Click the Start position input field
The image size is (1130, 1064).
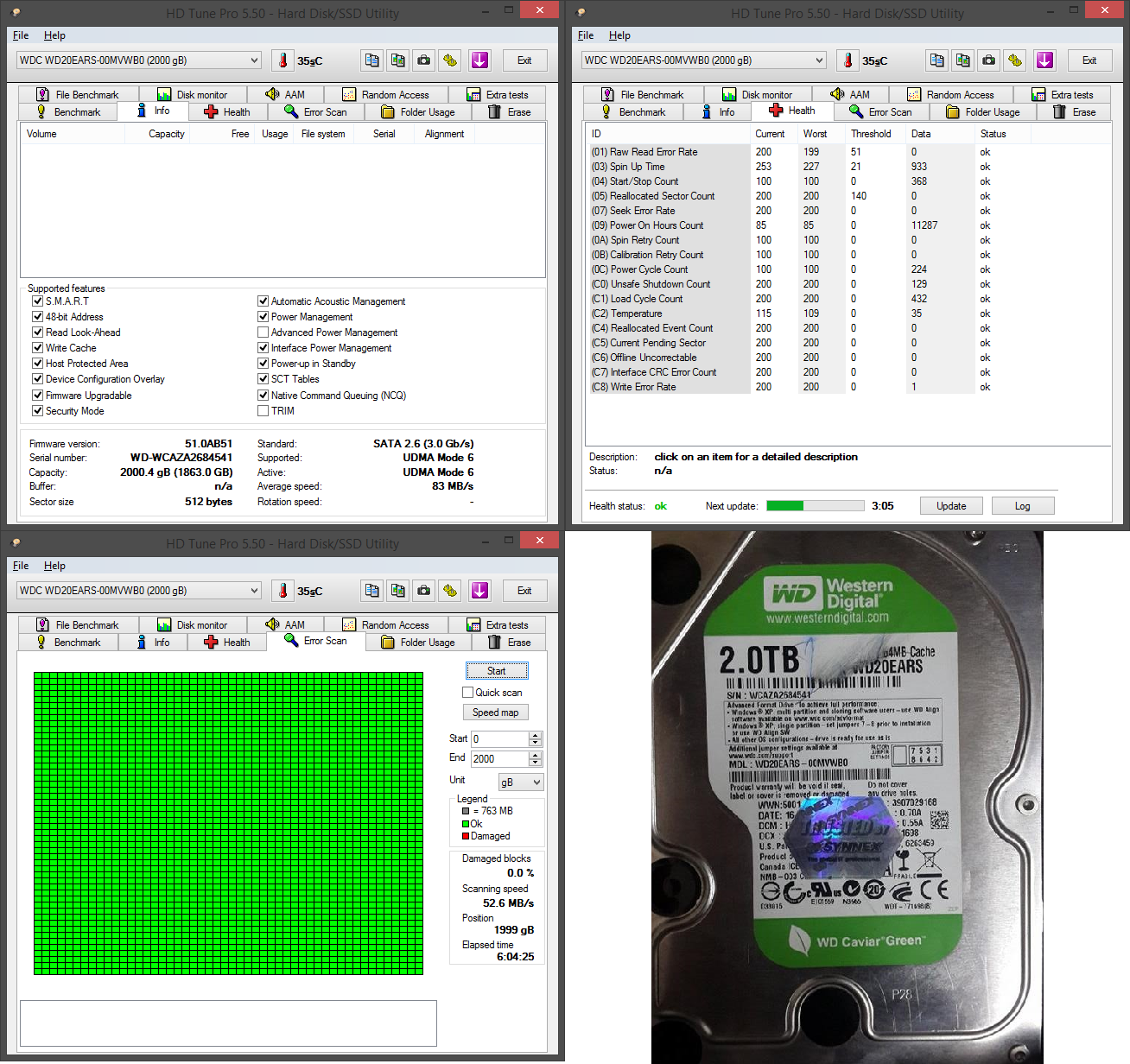pyautogui.click(x=500, y=739)
